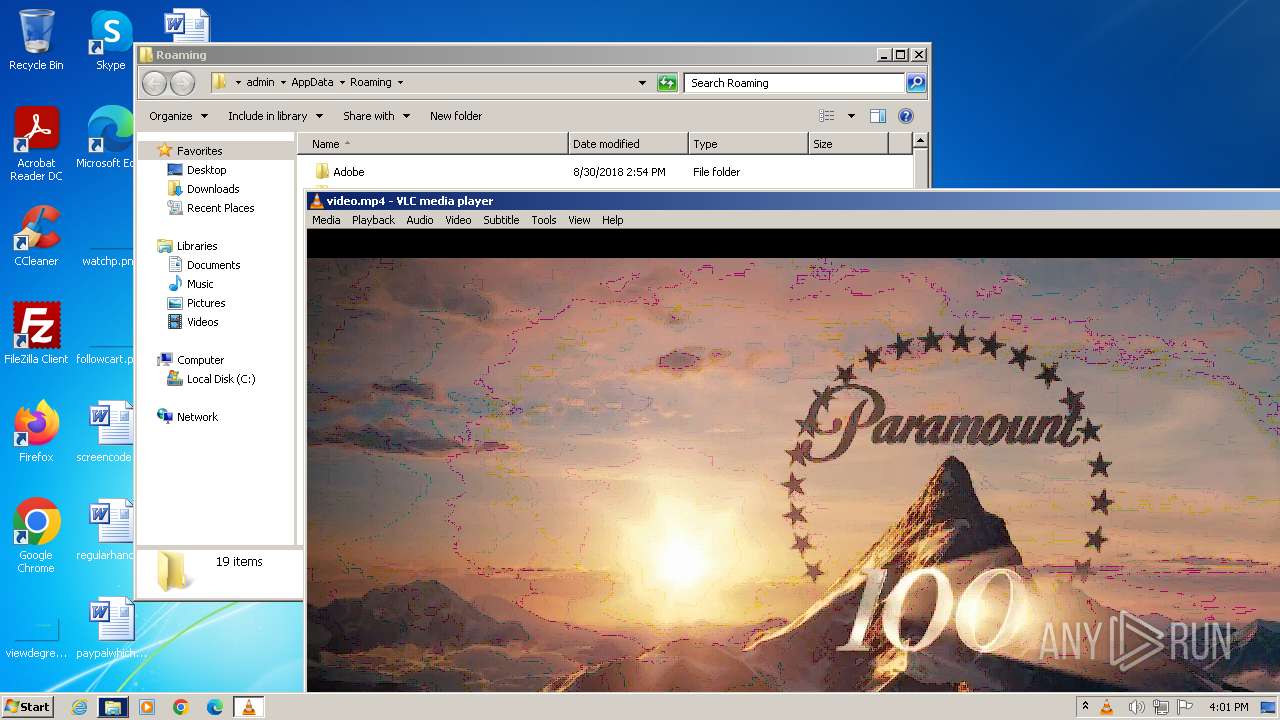Select the screencode Word document icon
The image size is (1280, 720).
(x=108, y=432)
